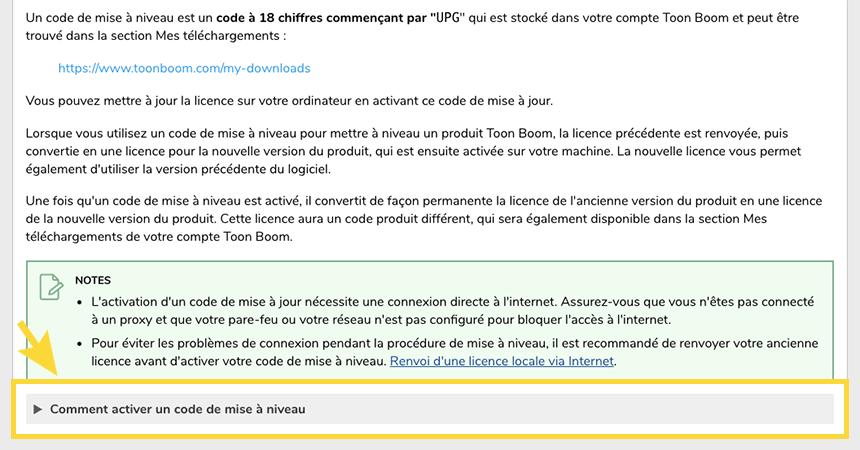The height and width of the screenshot is (450, 860).
Task: Click the "Comment activer un code de mise à niveau" title
Action: [x=177, y=409]
